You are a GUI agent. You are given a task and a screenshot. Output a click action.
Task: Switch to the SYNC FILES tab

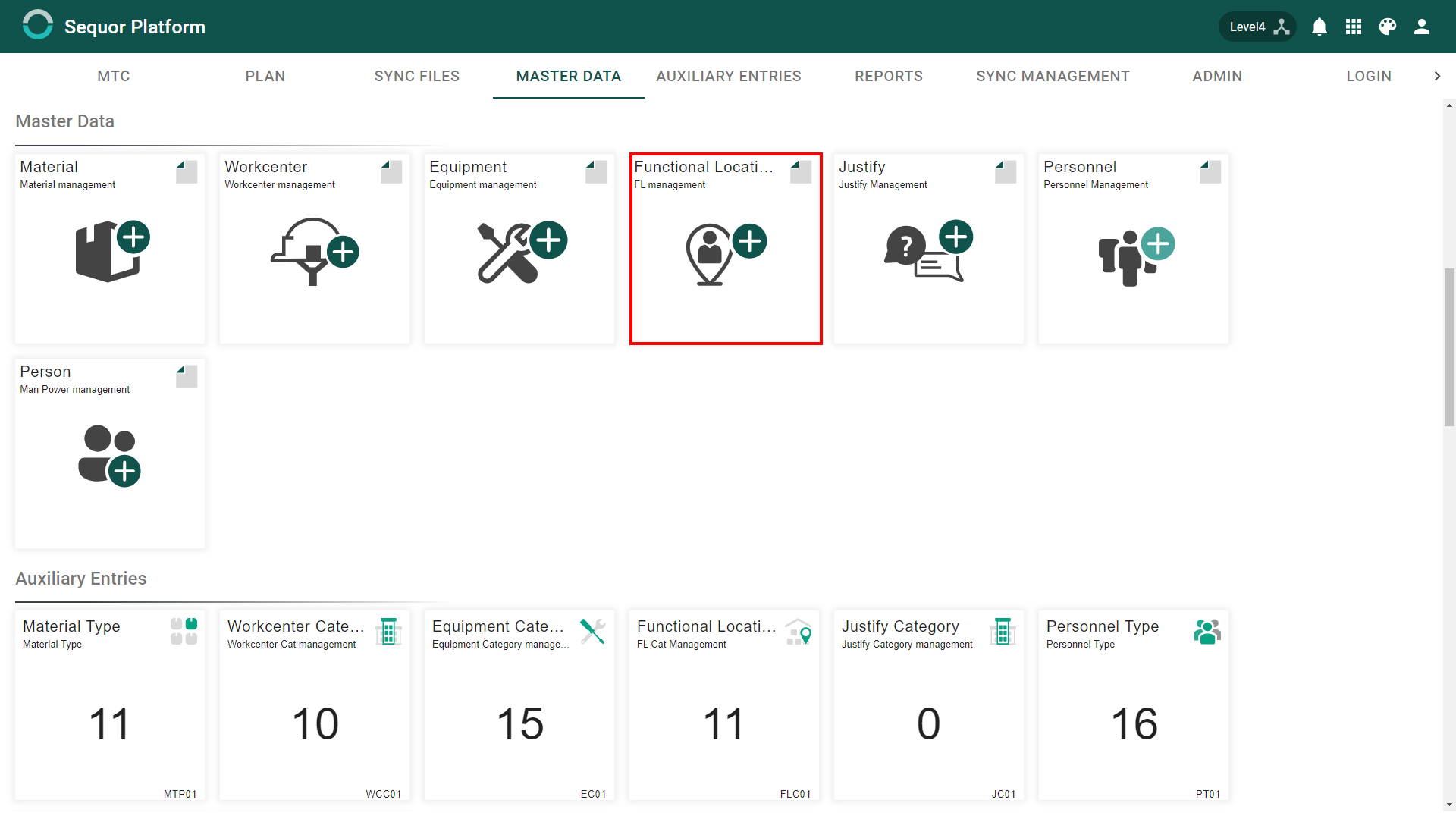pos(417,76)
